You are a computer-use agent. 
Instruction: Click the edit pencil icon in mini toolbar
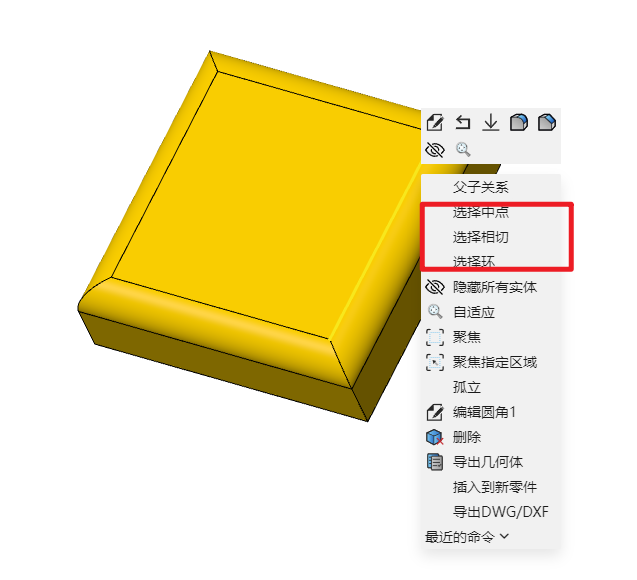pyautogui.click(x=435, y=122)
